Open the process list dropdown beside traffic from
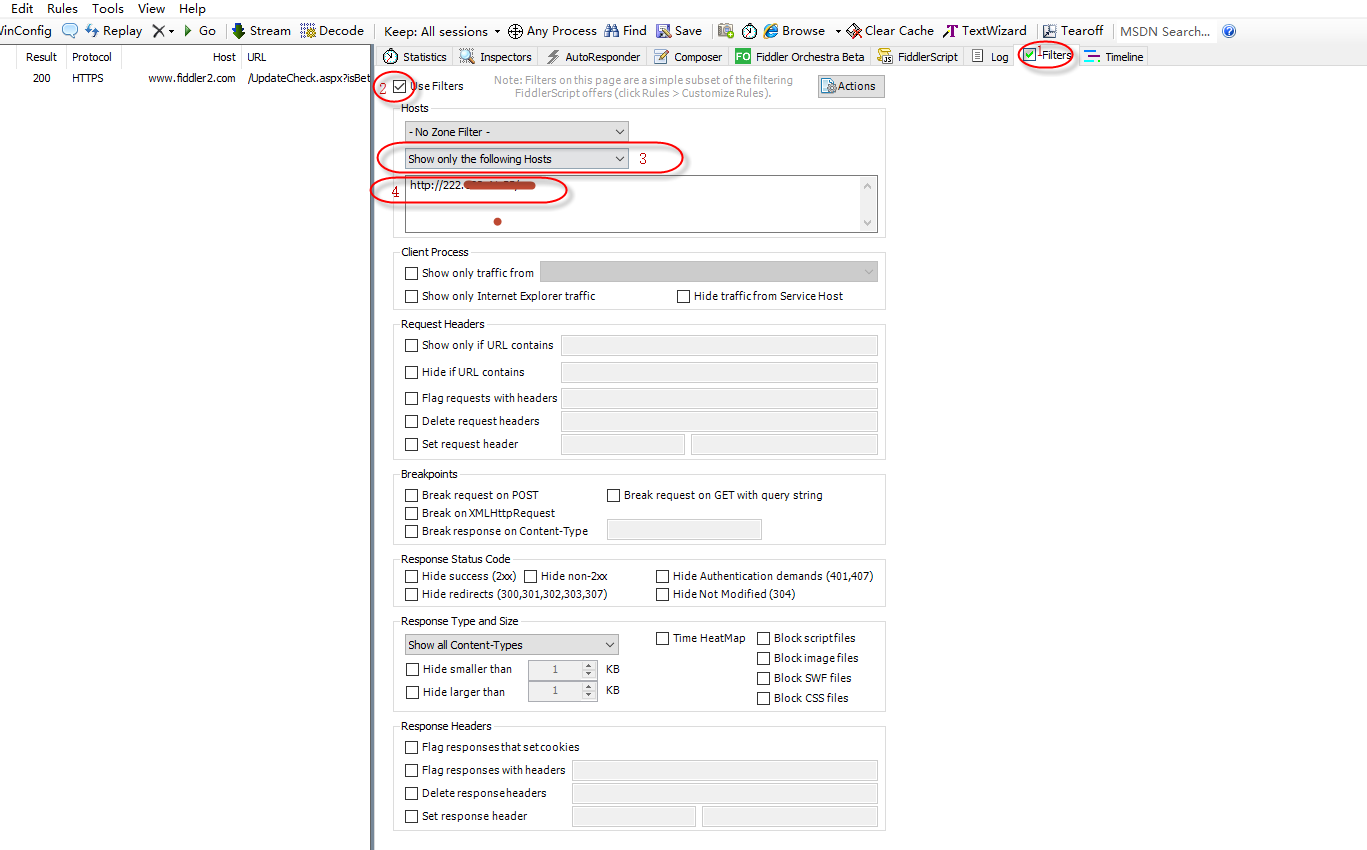Image resolution: width=1367 pixels, height=850 pixels. [709, 272]
